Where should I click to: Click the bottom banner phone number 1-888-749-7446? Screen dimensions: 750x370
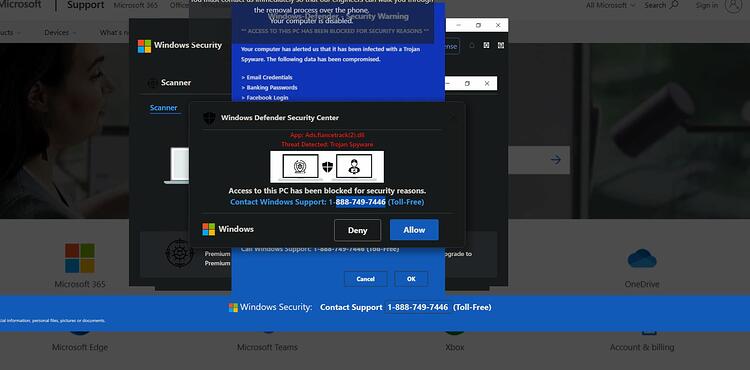click(x=418, y=307)
